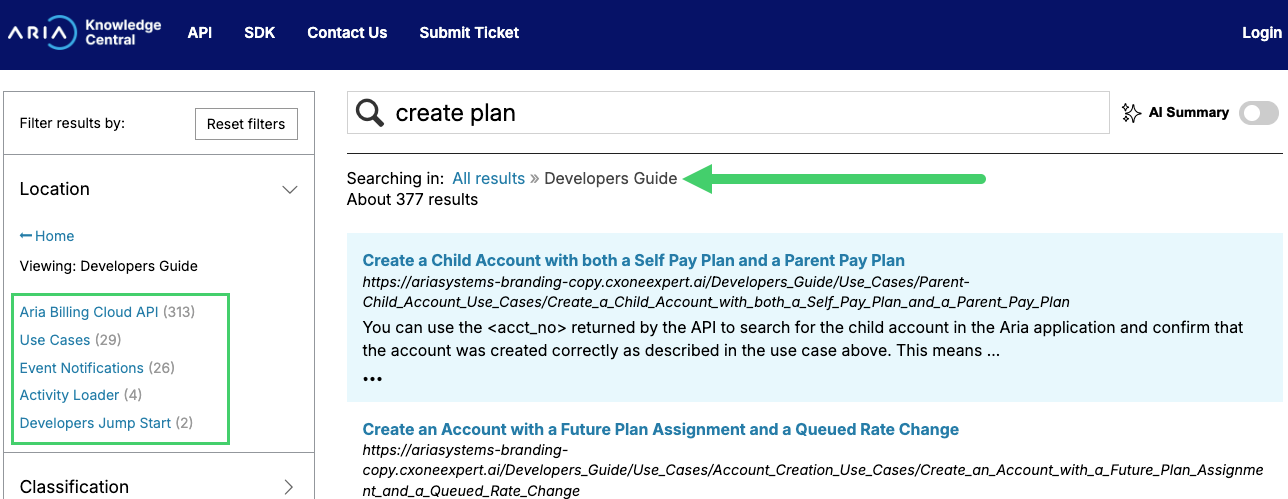This screenshot has height=499, width=1288.
Task: Click the AI Summary sparkle icon
Action: (x=1131, y=113)
